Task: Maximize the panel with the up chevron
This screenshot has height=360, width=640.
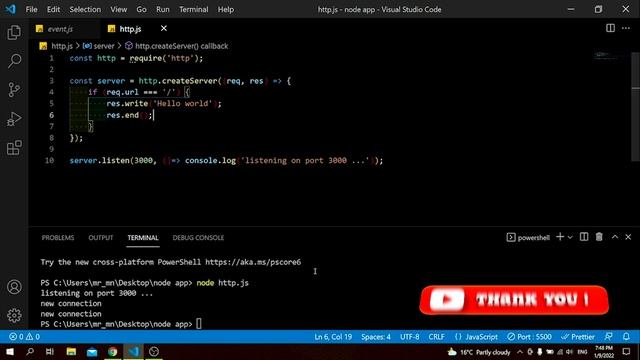Action: pyautogui.click(x=615, y=237)
